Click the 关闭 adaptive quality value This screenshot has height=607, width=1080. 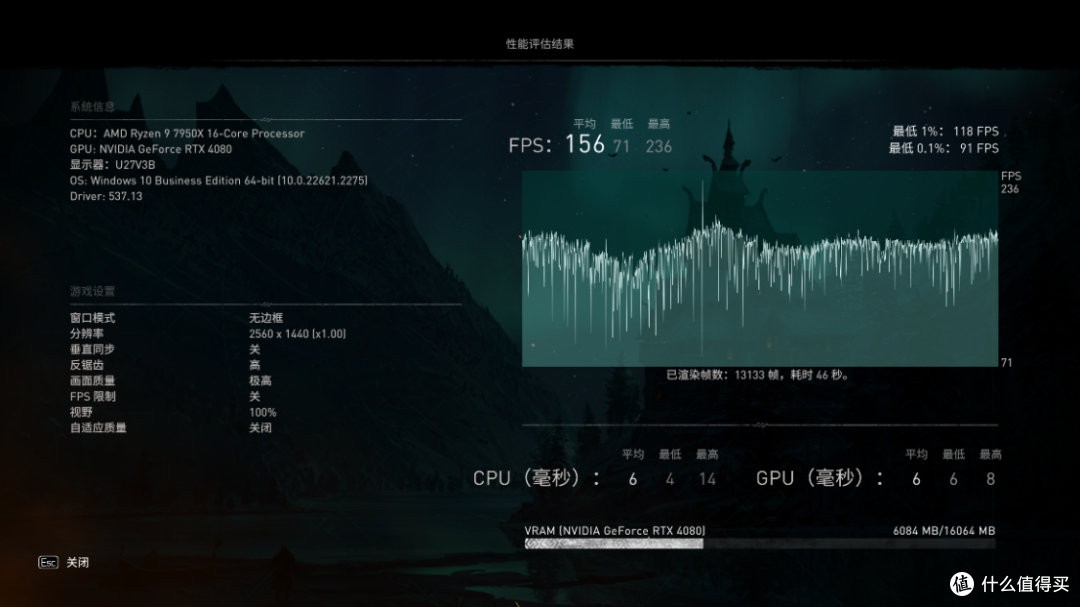260,428
